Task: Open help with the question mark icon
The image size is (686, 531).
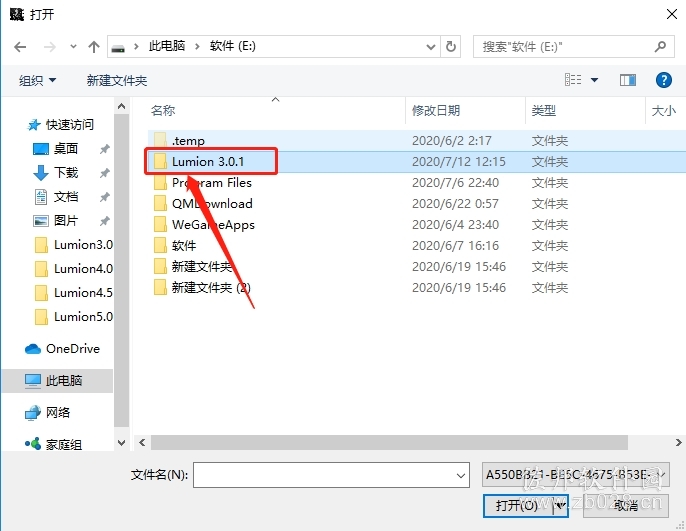Action: pos(663,80)
